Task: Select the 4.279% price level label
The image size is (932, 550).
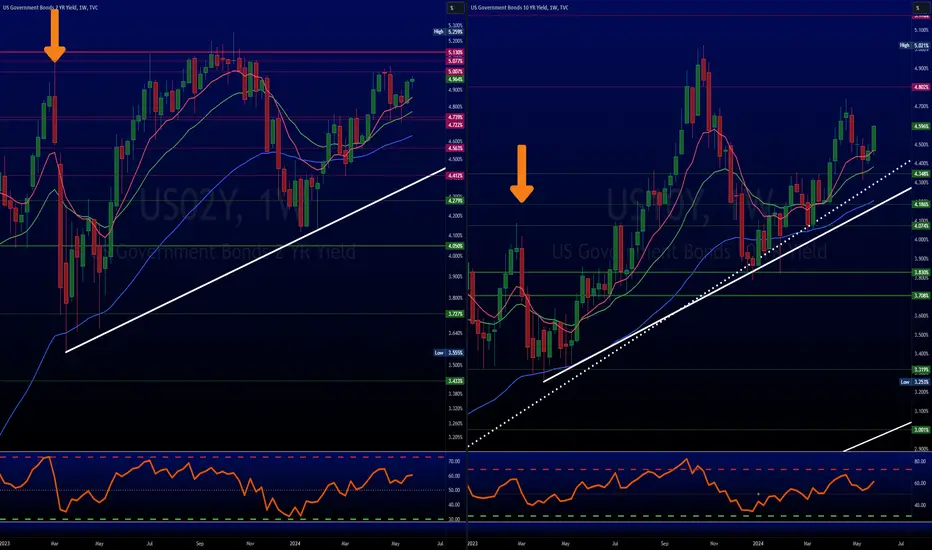Action: (x=455, y=201)
